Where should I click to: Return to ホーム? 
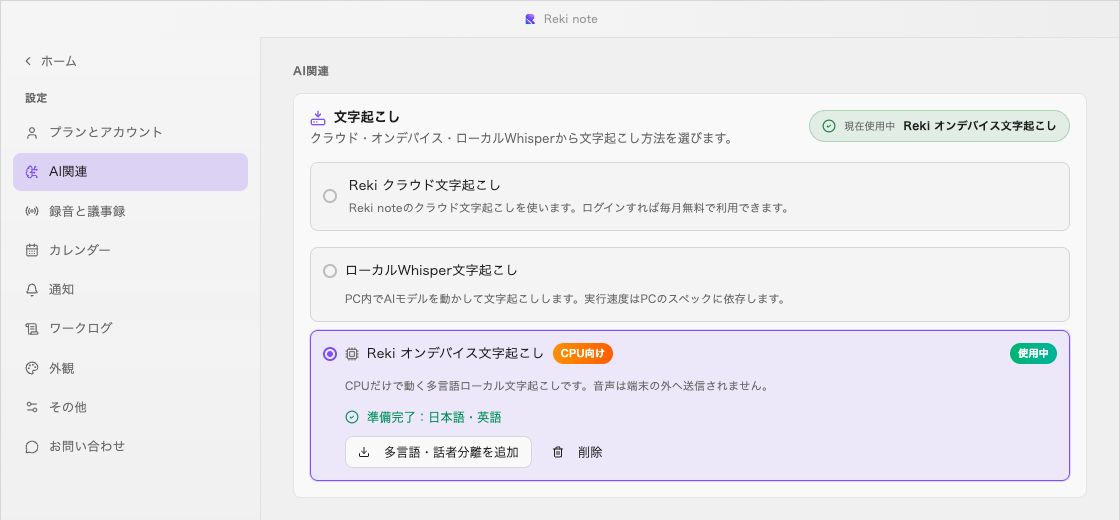51,61
